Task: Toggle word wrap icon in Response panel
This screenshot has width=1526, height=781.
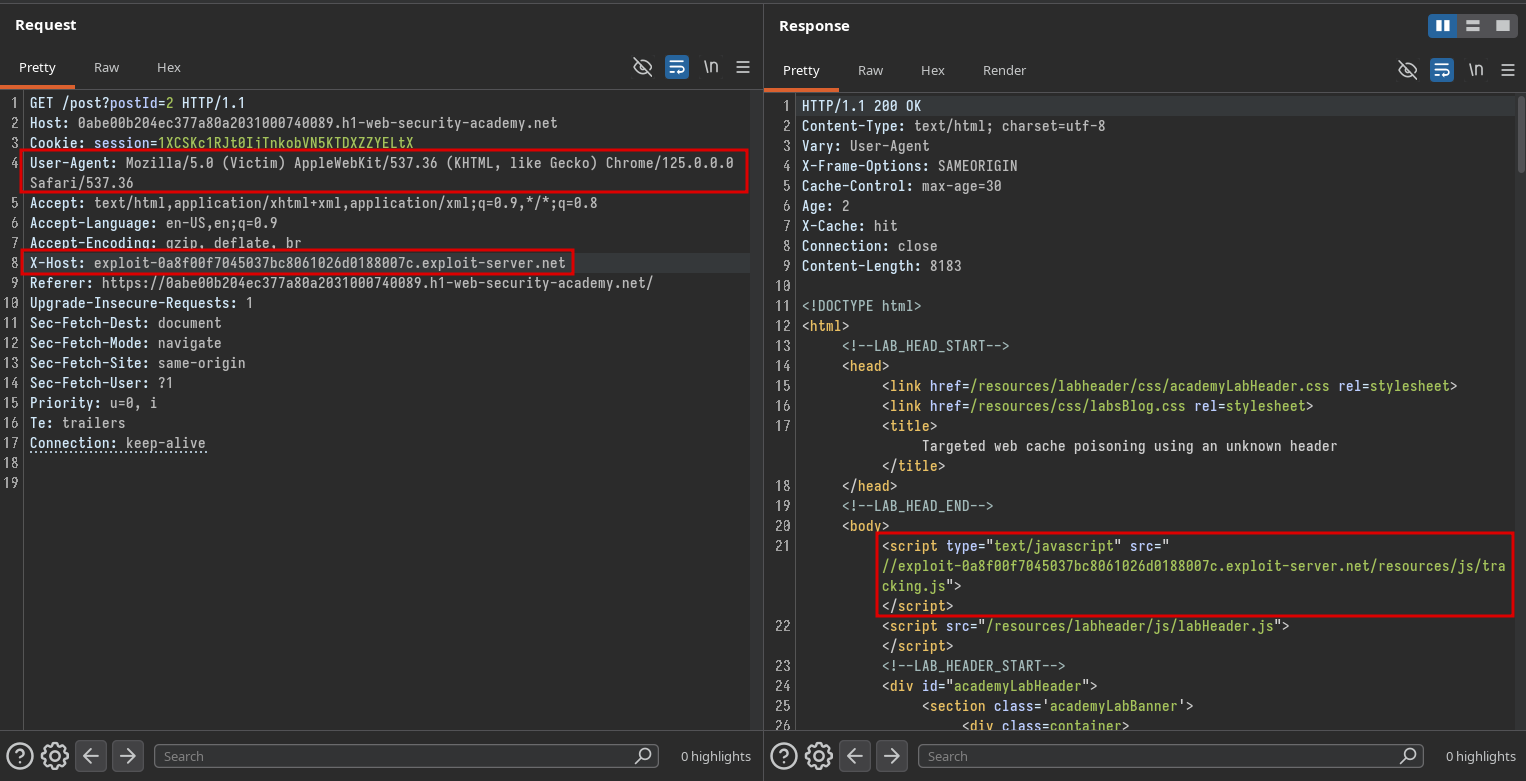Action: pos(1441,70)
